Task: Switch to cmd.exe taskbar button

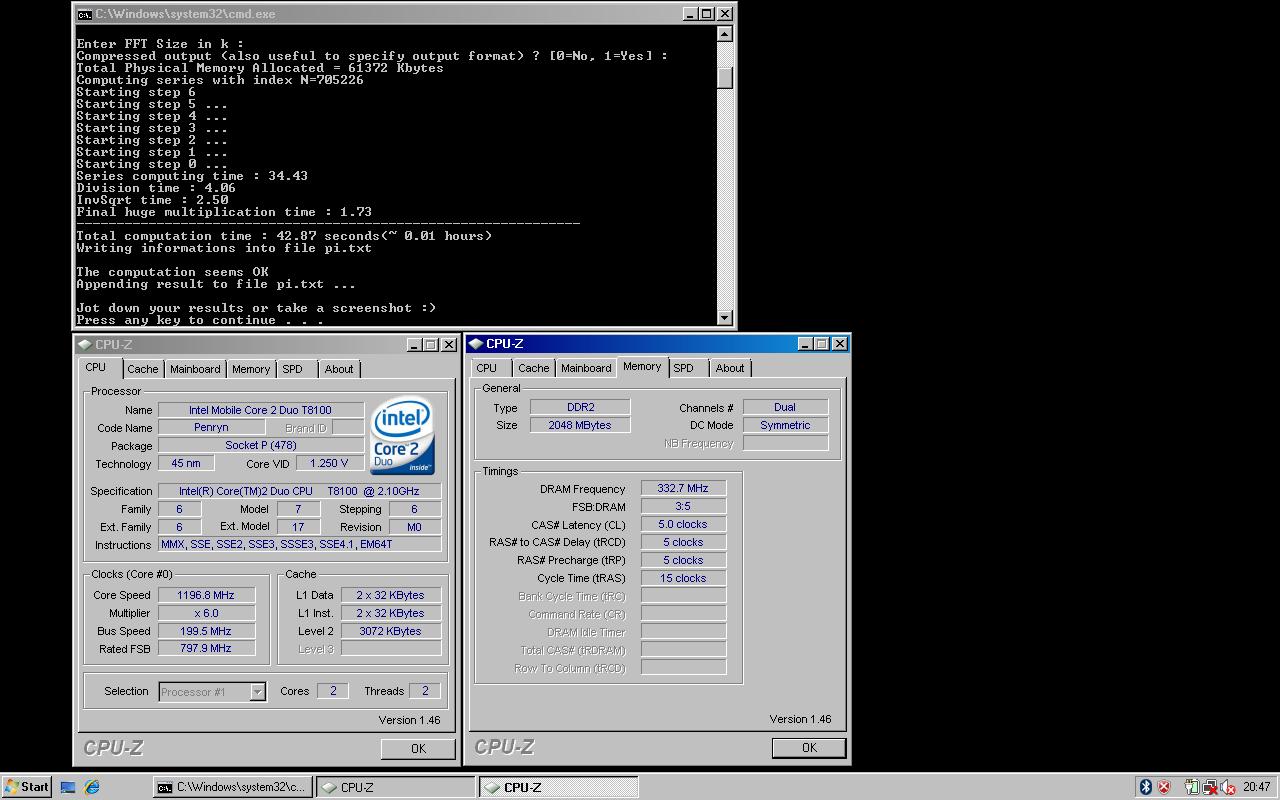Action: pyautogui.click(x=232, y=787)
